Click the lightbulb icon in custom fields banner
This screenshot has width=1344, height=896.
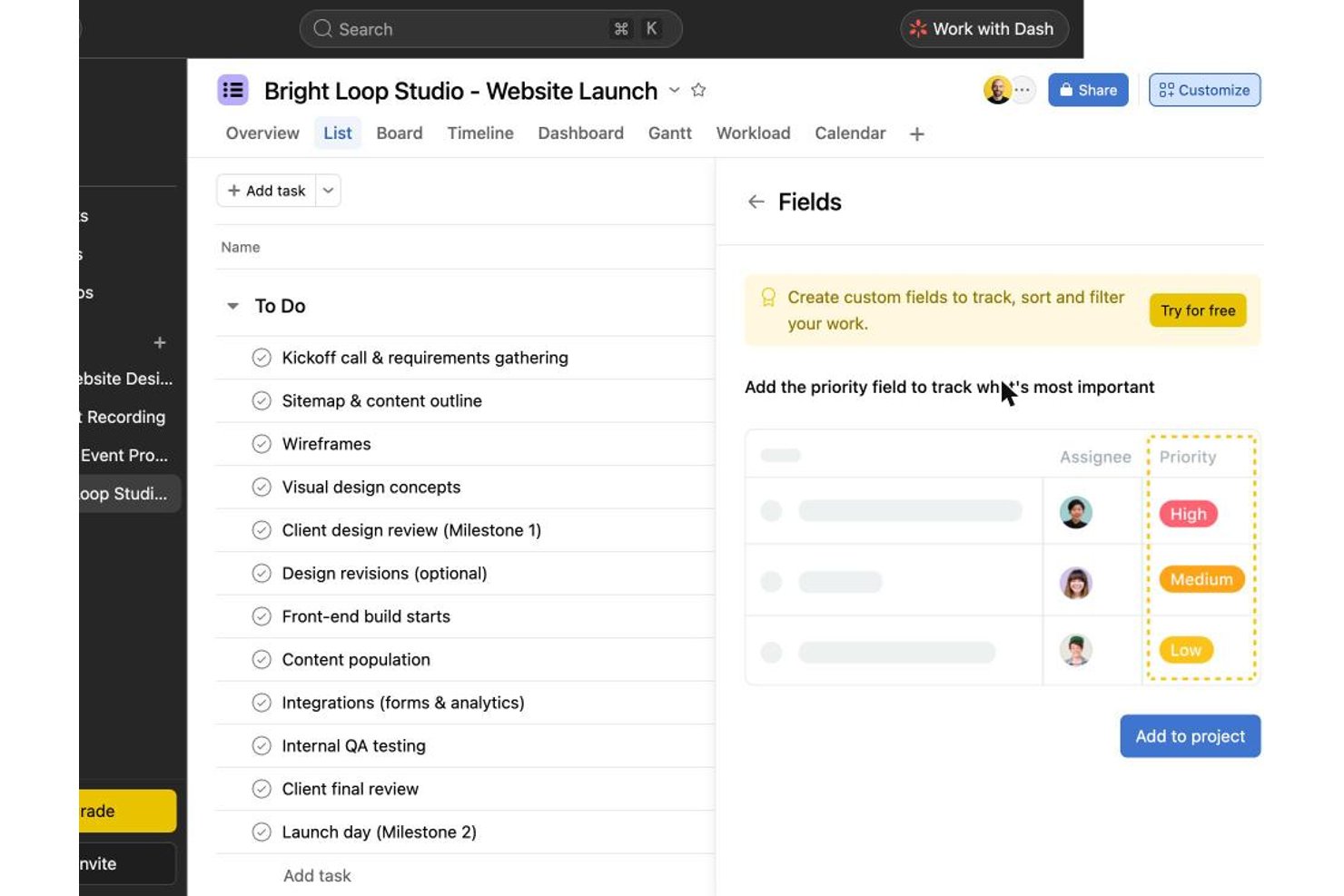[x=768, y=297]
